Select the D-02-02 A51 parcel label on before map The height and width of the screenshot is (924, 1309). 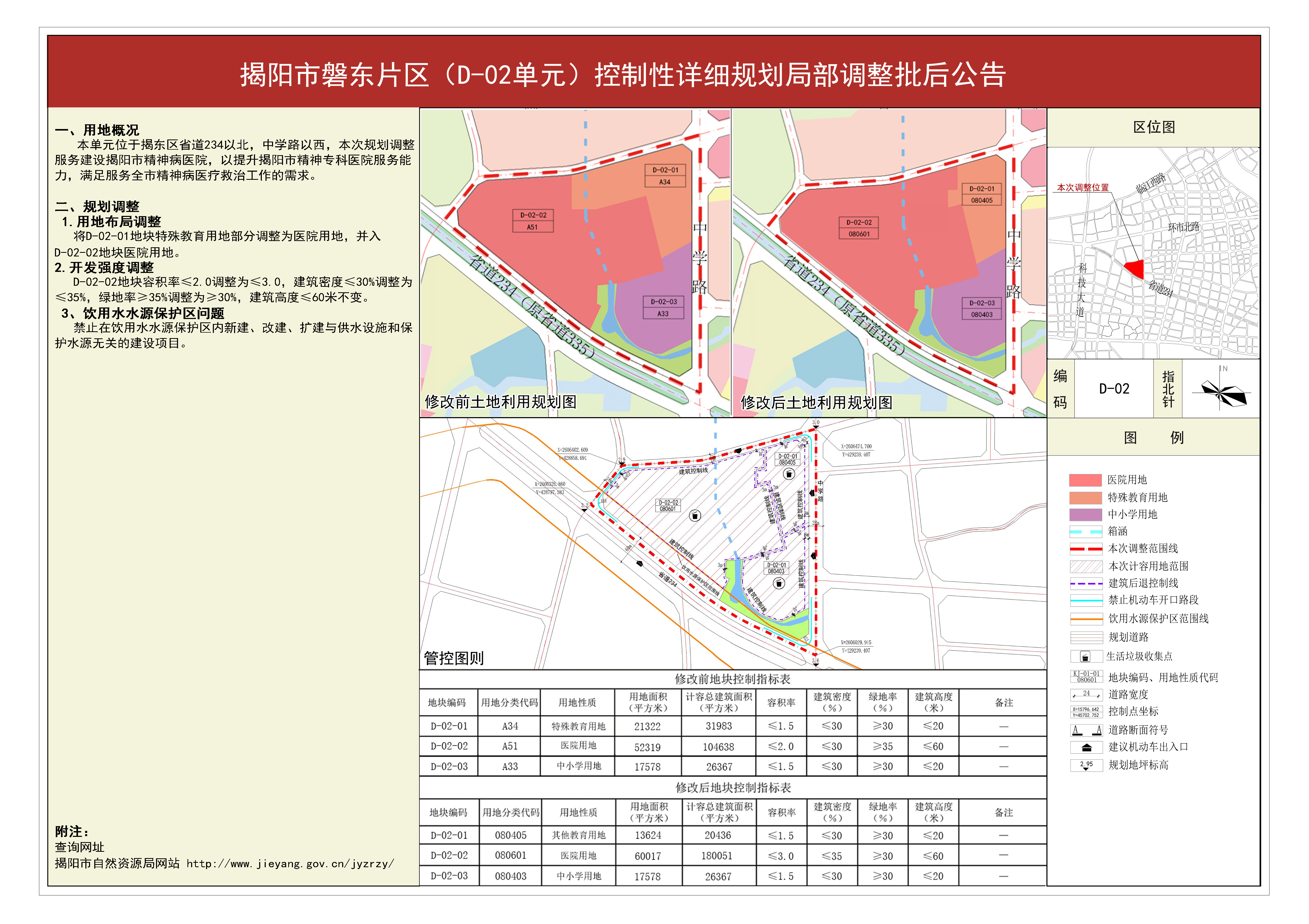[533, 221]
